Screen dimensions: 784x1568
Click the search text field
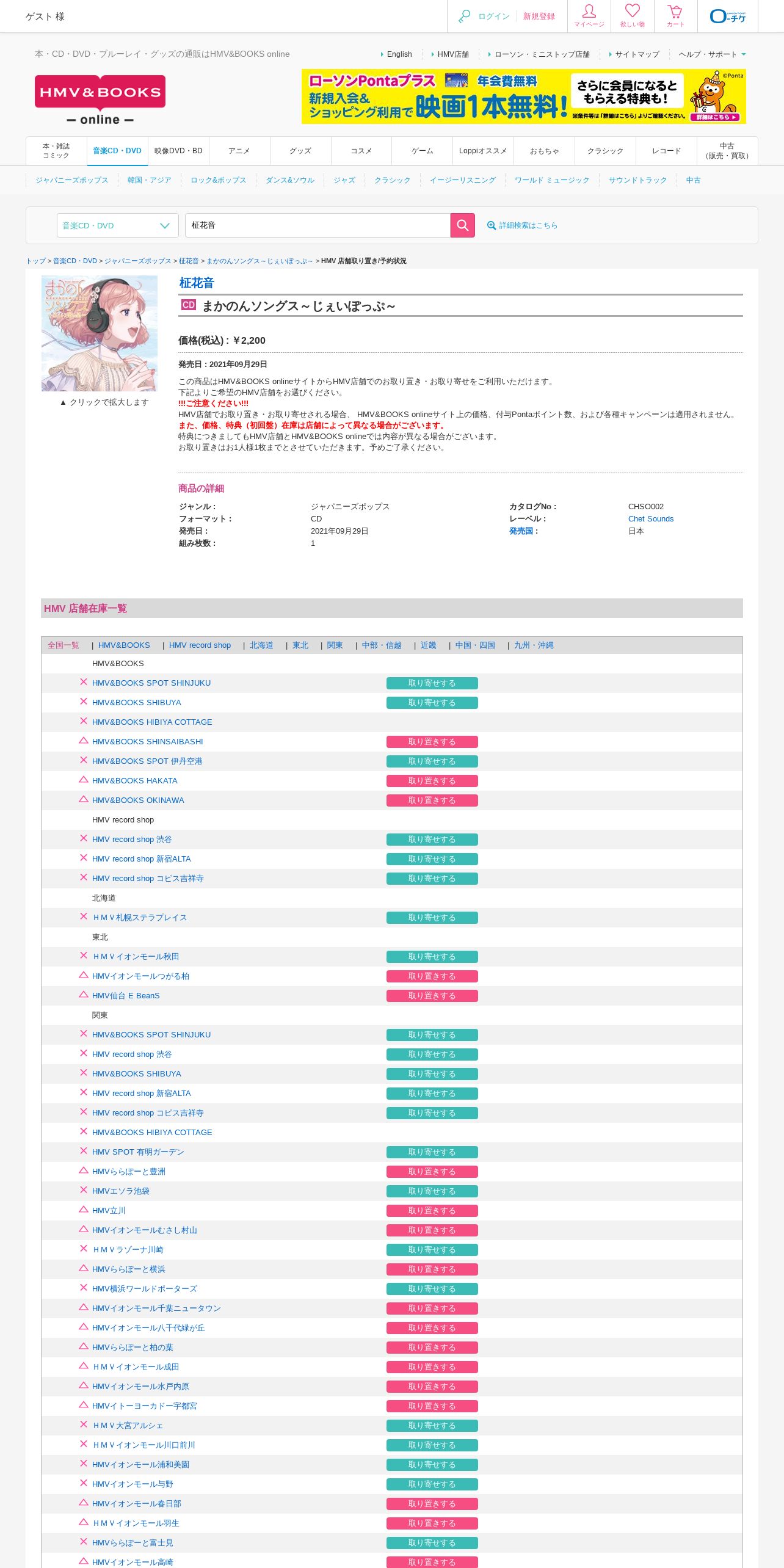click(318, 225)
